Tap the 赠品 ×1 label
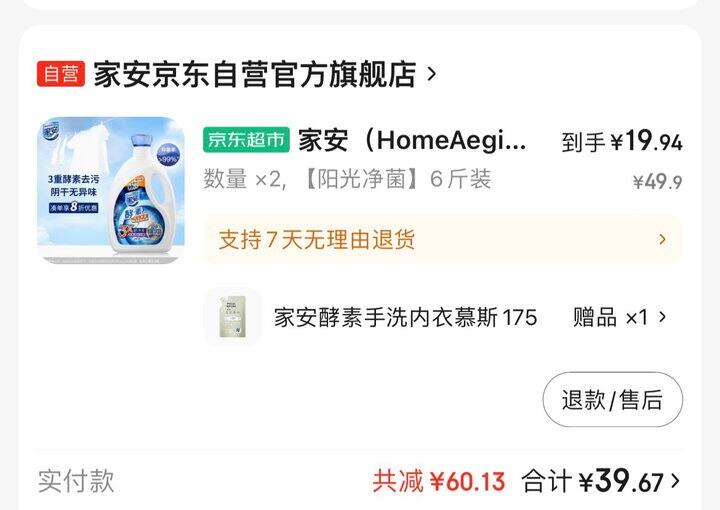This screenshot has height=510, width=720. coord(610,318)
